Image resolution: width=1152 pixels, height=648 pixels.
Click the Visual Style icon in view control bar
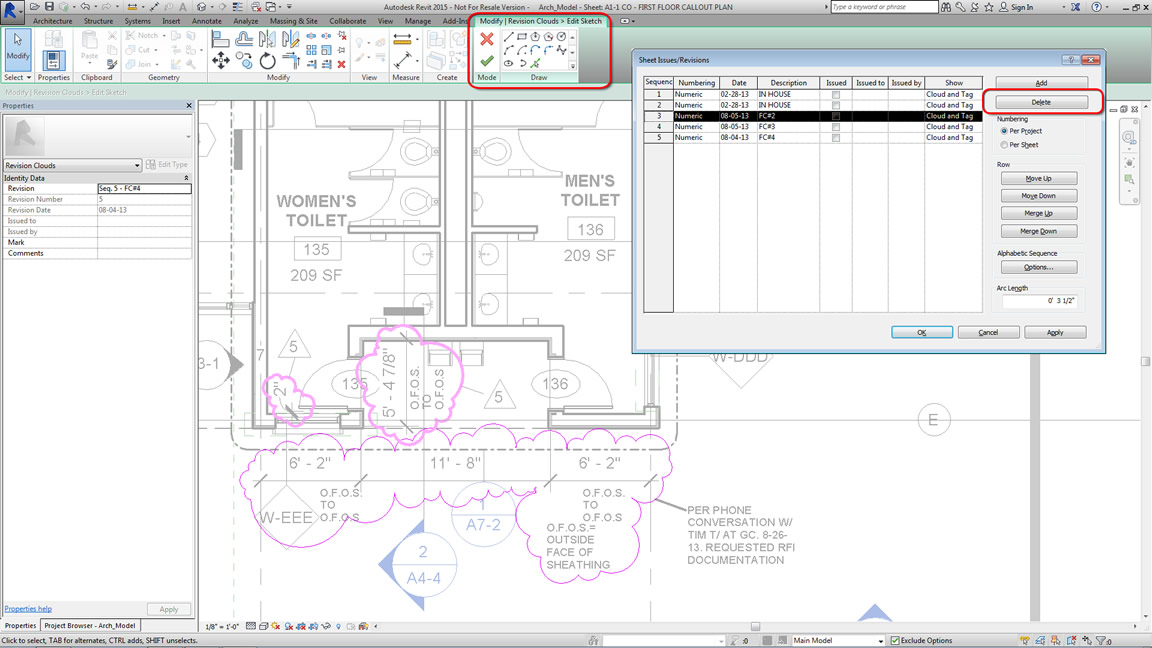(x=264, y=627)
